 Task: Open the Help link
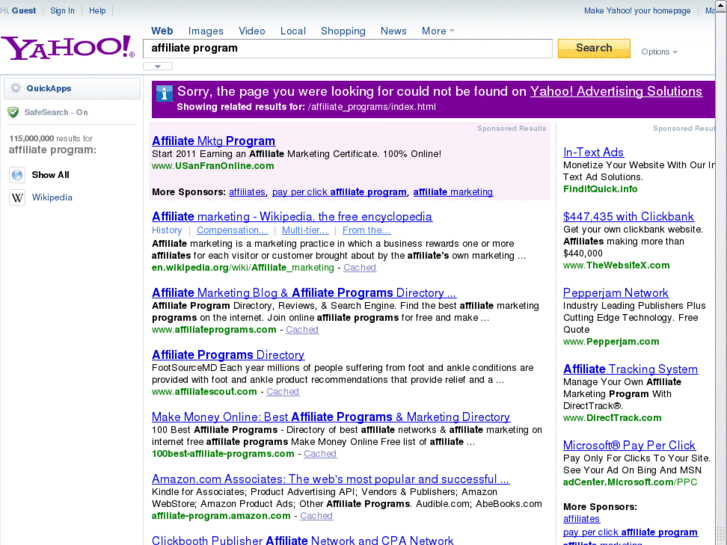97,11
